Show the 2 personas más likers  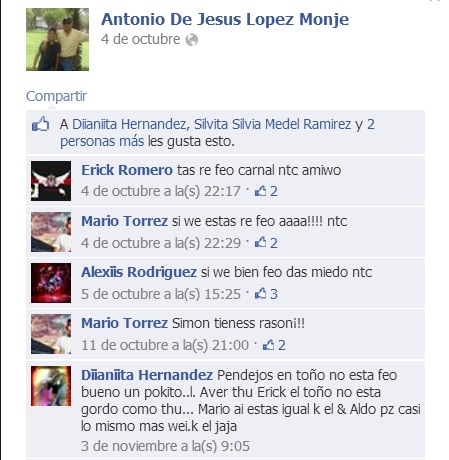[x=217, y=133]
